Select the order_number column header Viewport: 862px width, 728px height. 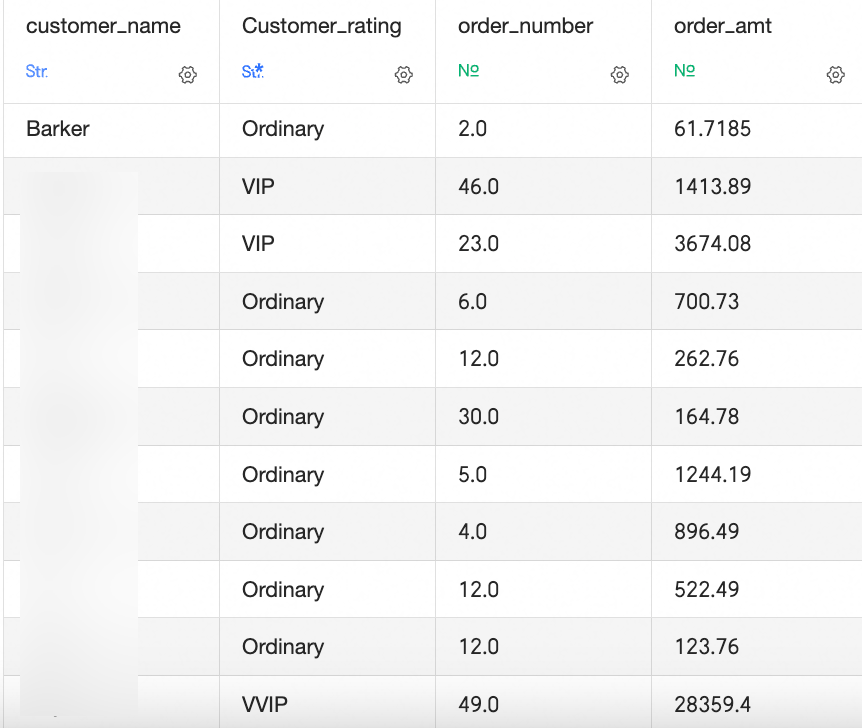(525, 27)
